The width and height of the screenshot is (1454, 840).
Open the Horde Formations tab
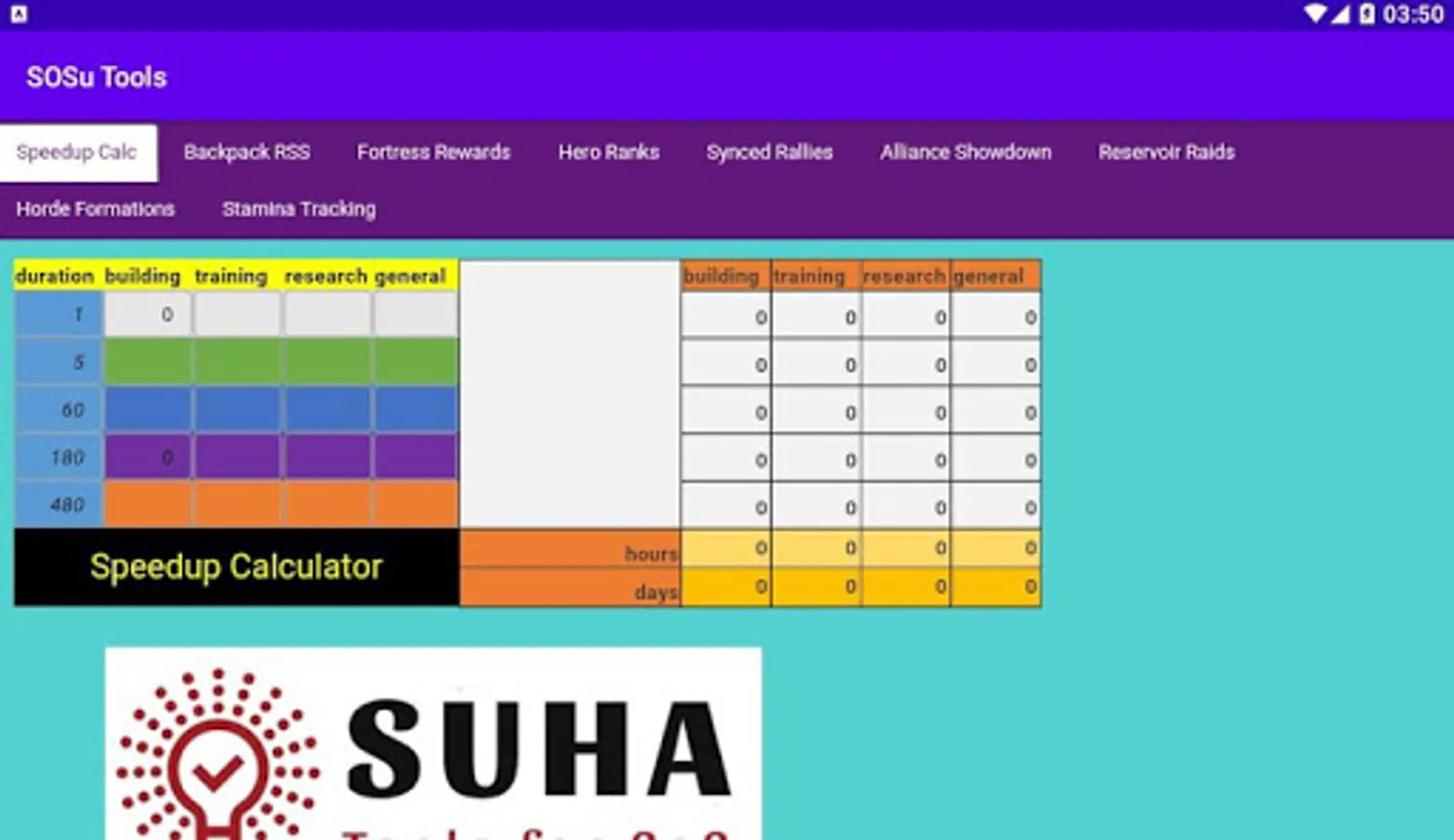pos(95,209)
